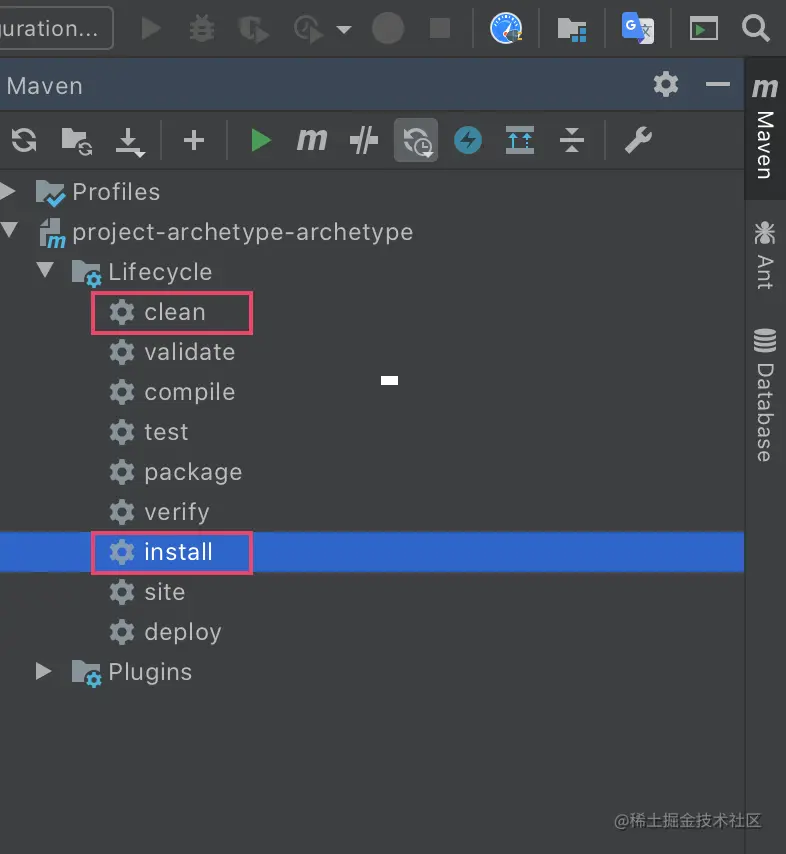Toggle skip tests mode lightning icon
786x854 pixels.
pos(468,141)
